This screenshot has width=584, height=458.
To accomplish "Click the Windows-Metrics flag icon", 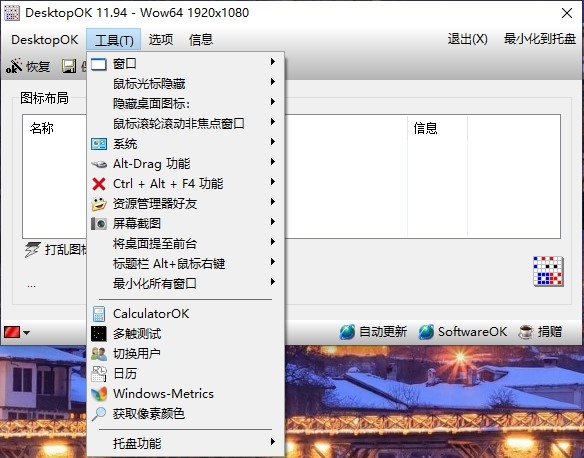I will pyautogui.click(x=99, y=394).
